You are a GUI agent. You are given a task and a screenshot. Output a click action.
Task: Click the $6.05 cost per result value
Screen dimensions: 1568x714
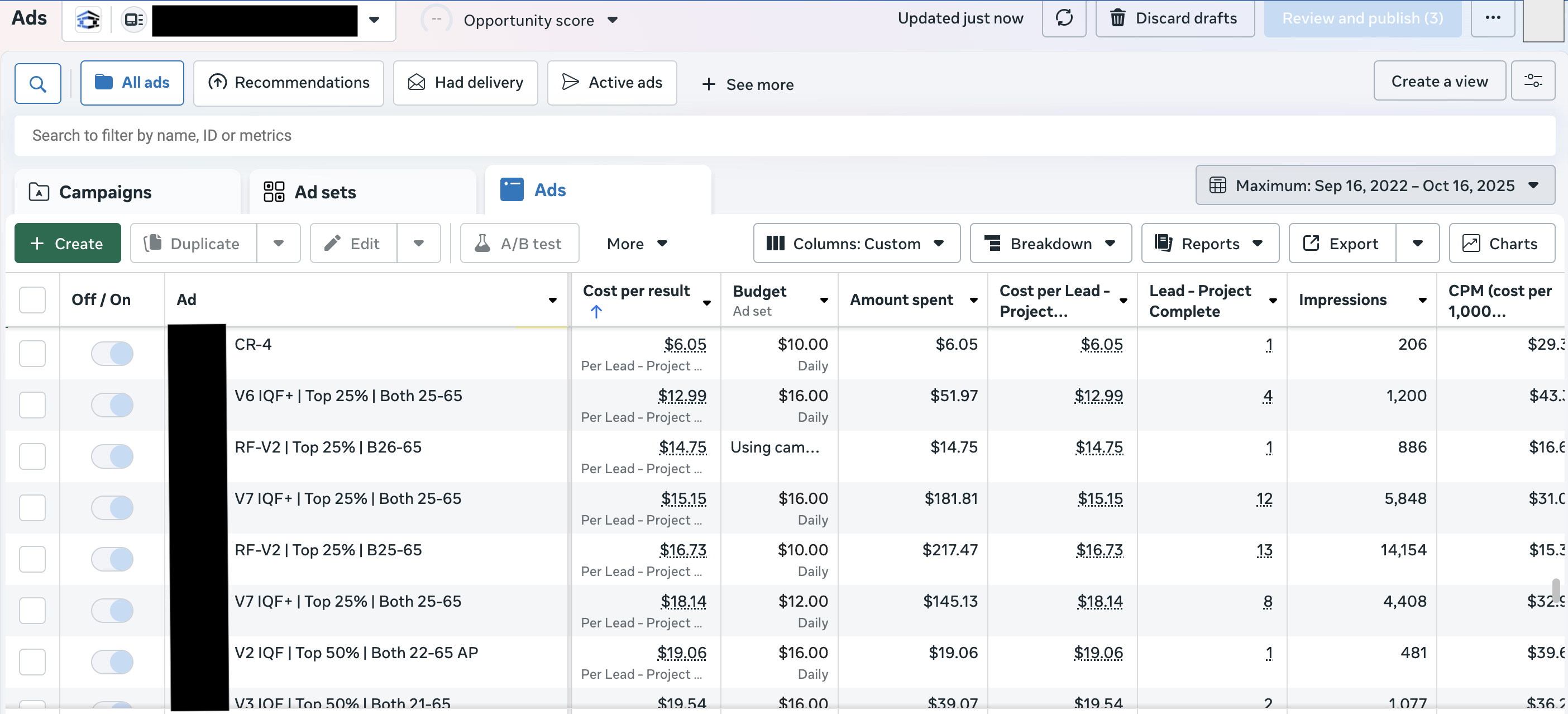pyautogui.click(x=685, y=344)
